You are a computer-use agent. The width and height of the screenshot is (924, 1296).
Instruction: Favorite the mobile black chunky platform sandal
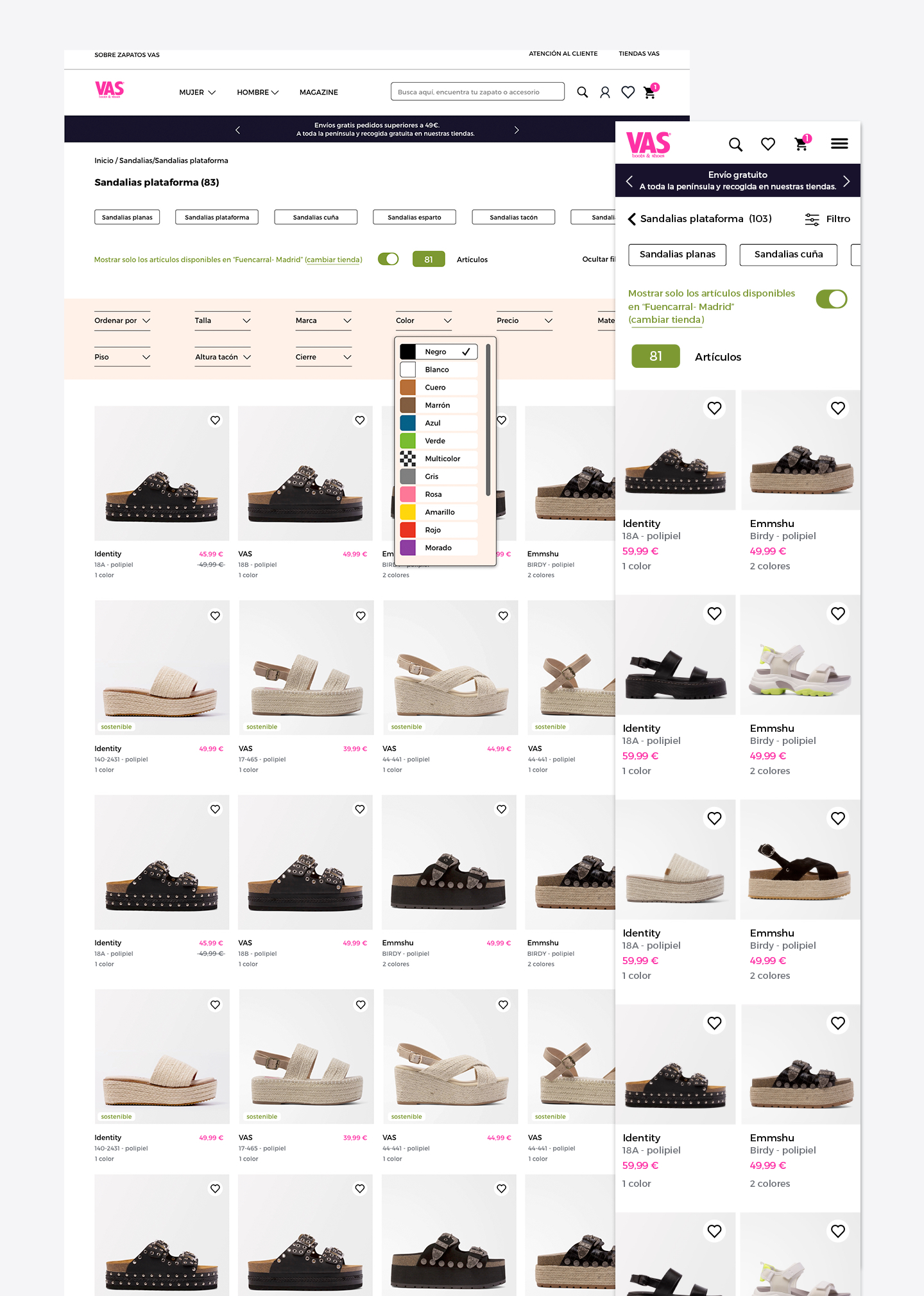[714, 614]
